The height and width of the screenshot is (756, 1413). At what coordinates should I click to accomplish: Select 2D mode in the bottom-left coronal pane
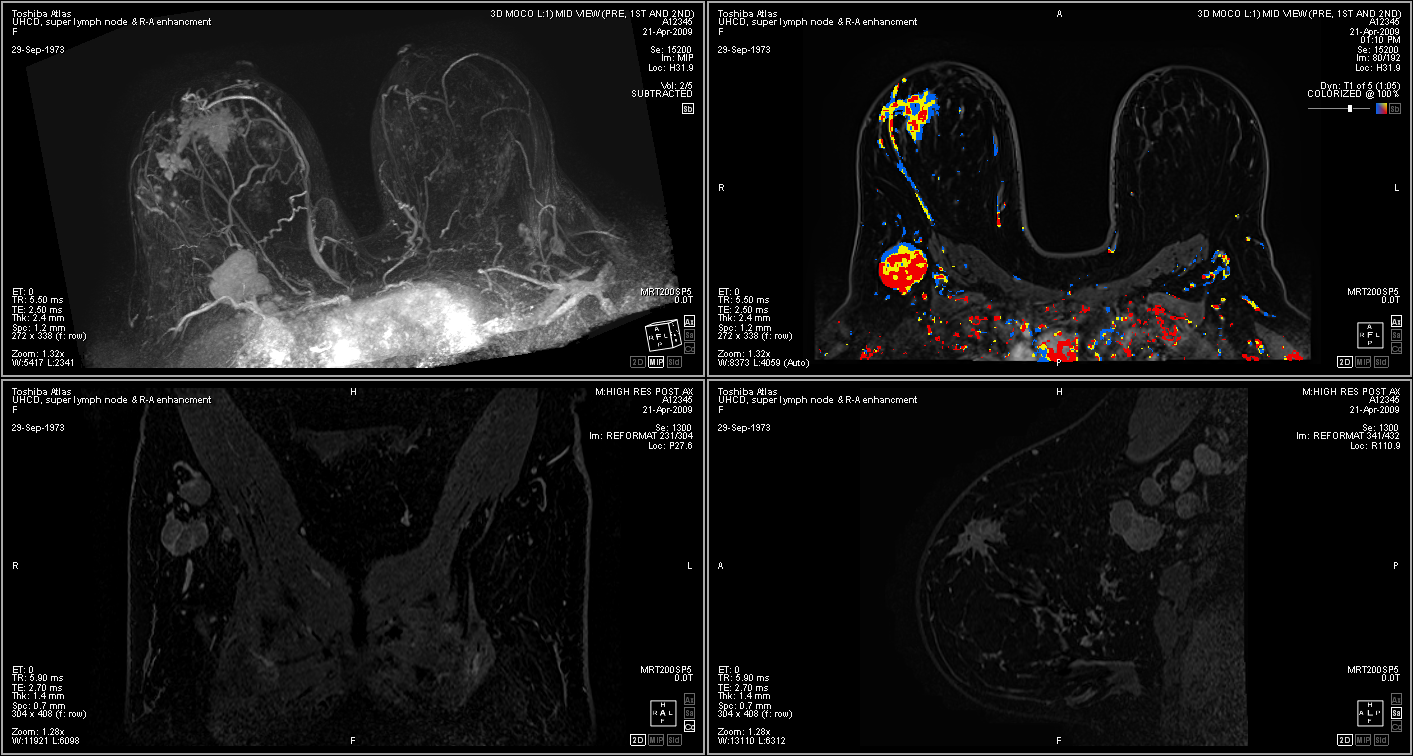pos(637,740)
